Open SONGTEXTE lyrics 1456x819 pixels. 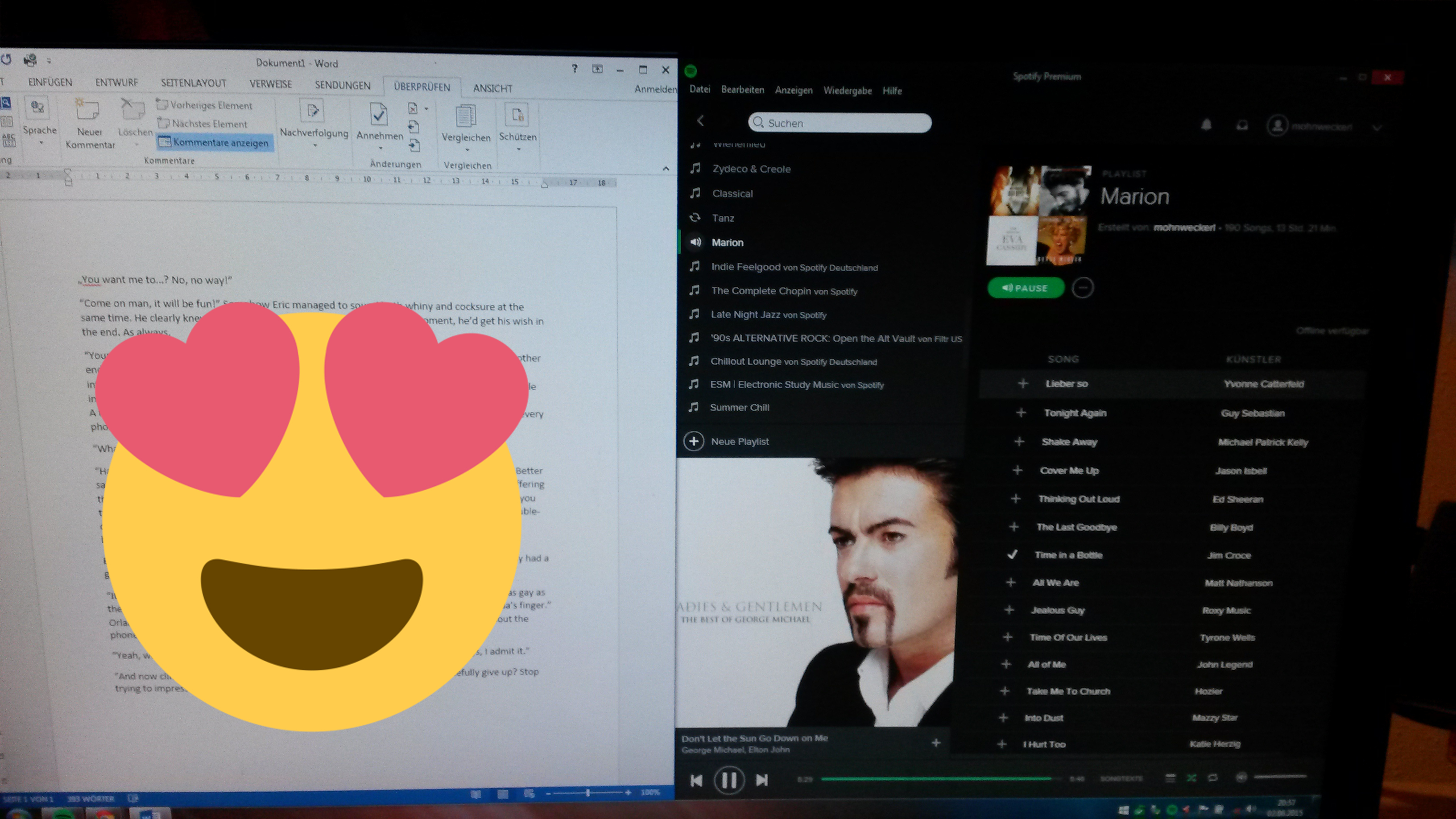pos(1121,779)
